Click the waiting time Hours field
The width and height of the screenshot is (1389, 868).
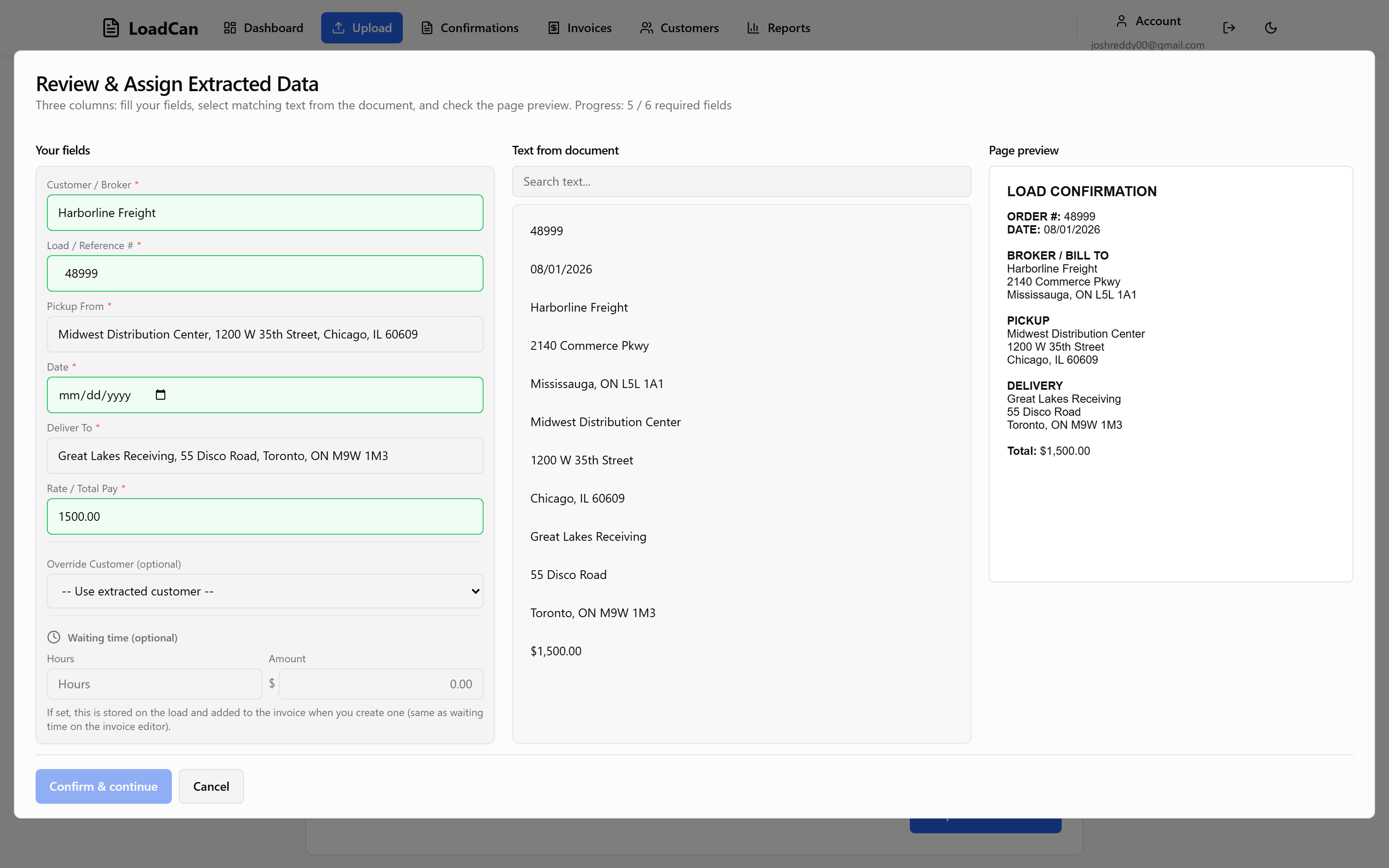click(155, 684)
